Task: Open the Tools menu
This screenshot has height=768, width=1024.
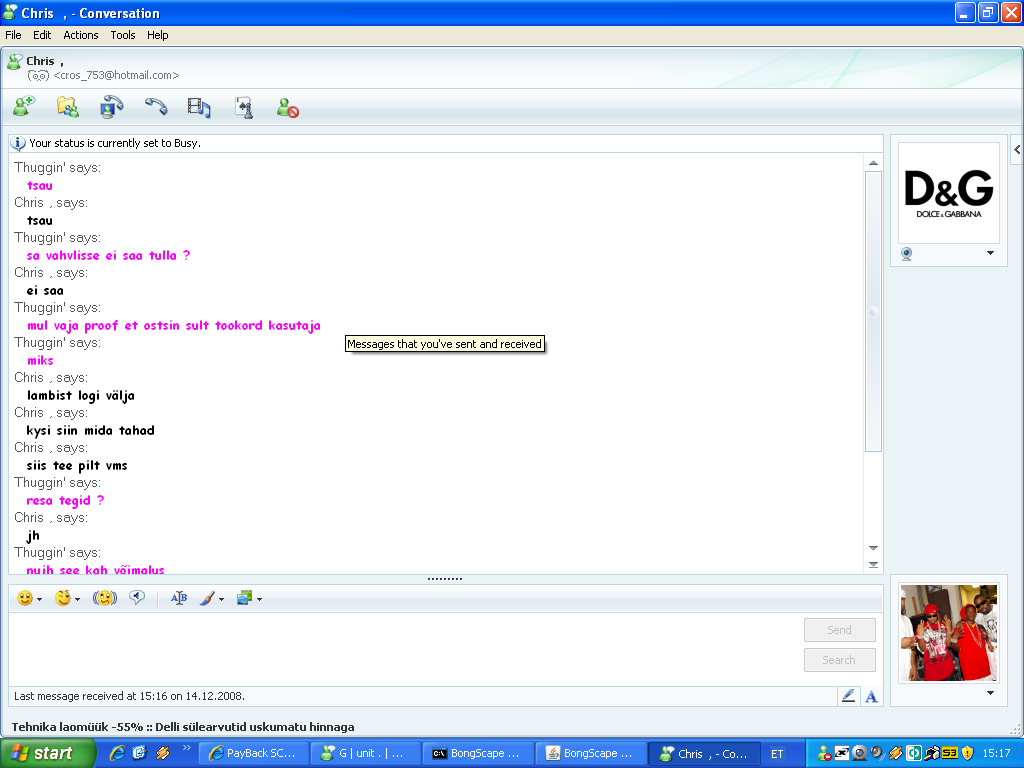Action: point(122,34)
